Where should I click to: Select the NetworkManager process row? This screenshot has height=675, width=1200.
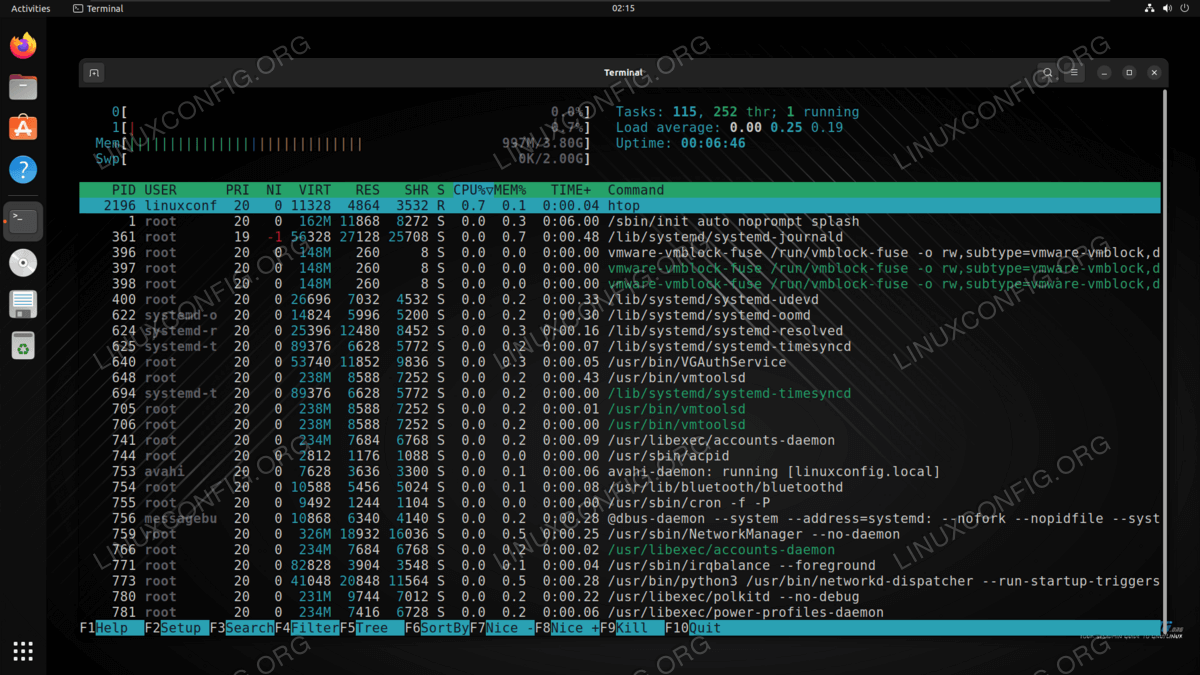pos(620,534)
